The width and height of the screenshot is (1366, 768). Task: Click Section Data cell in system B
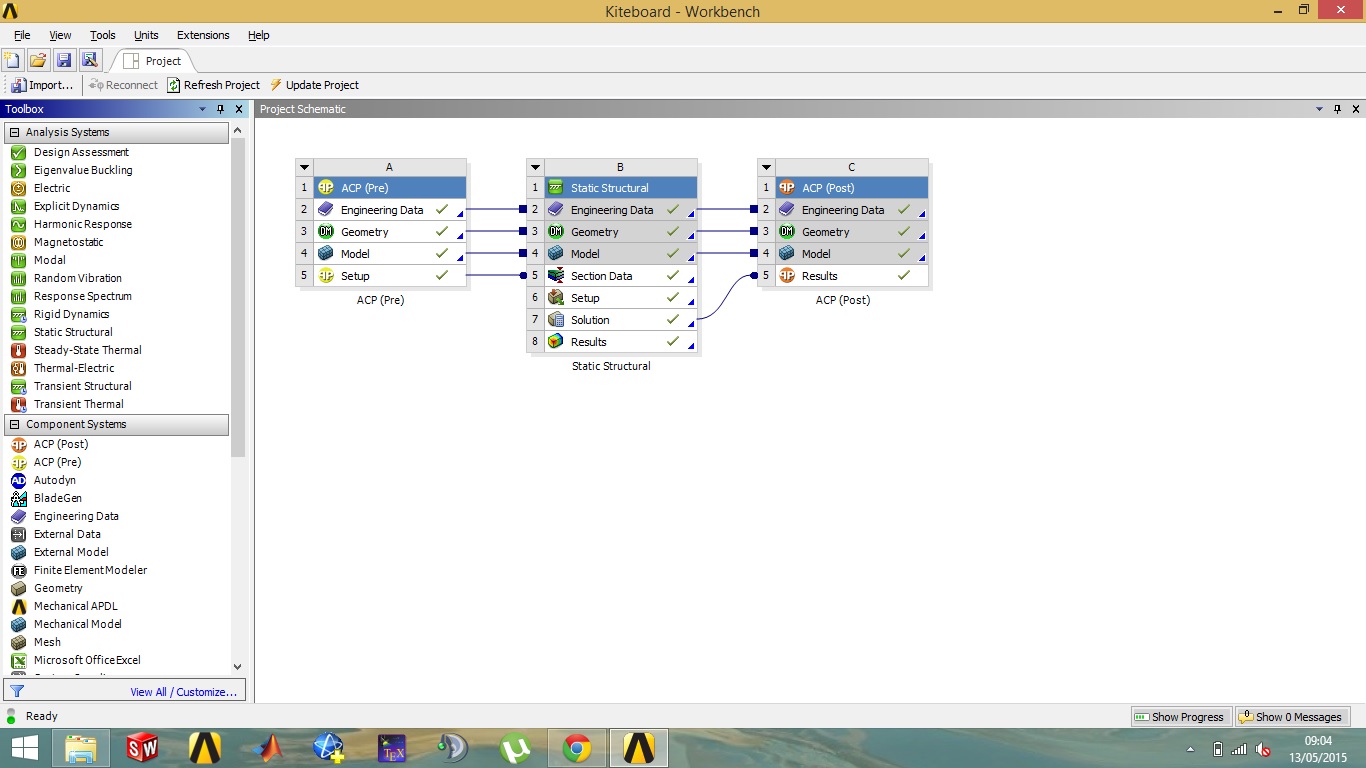[x=620, y=276]
